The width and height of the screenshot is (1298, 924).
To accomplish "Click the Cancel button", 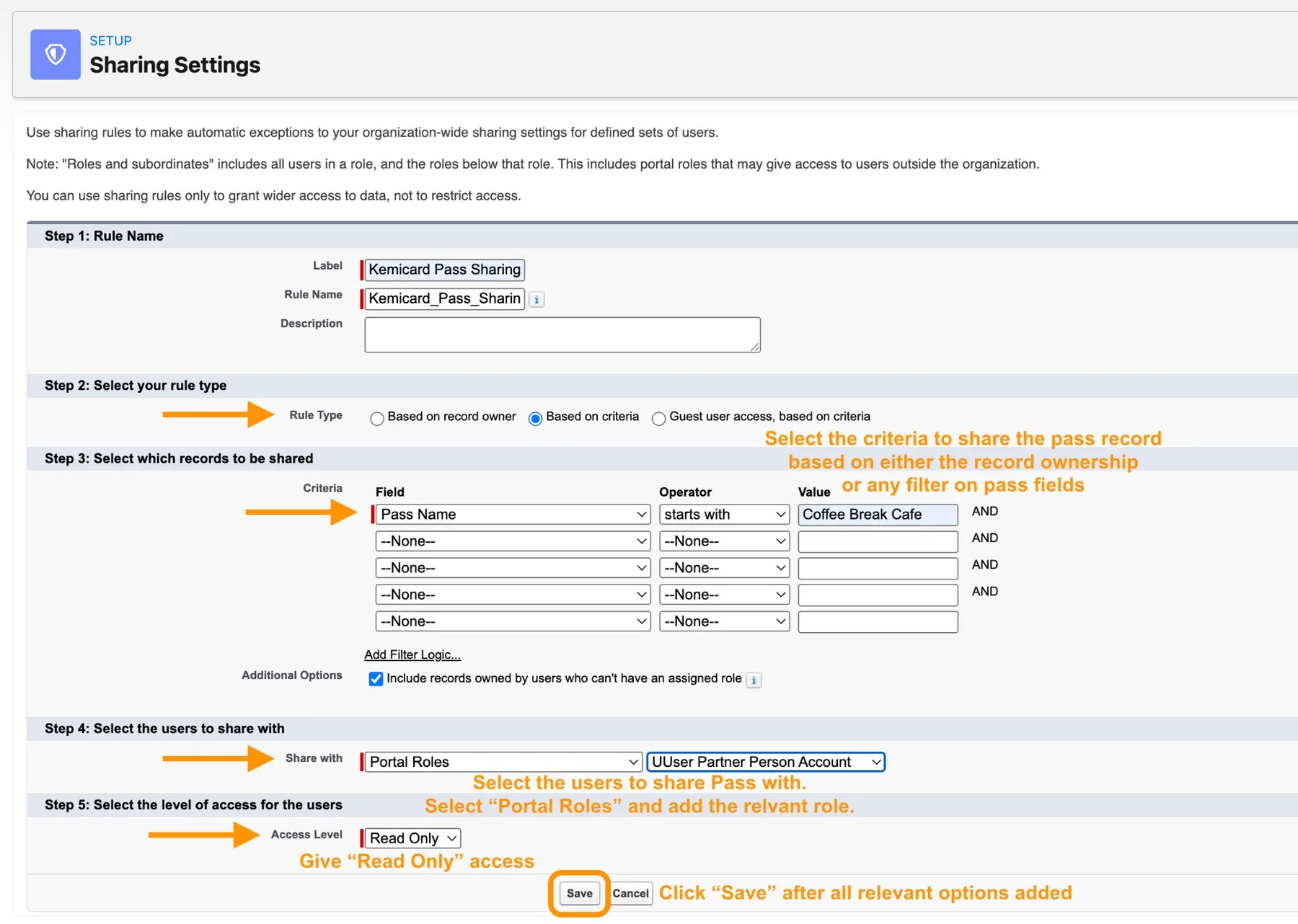I will [631, 894].
